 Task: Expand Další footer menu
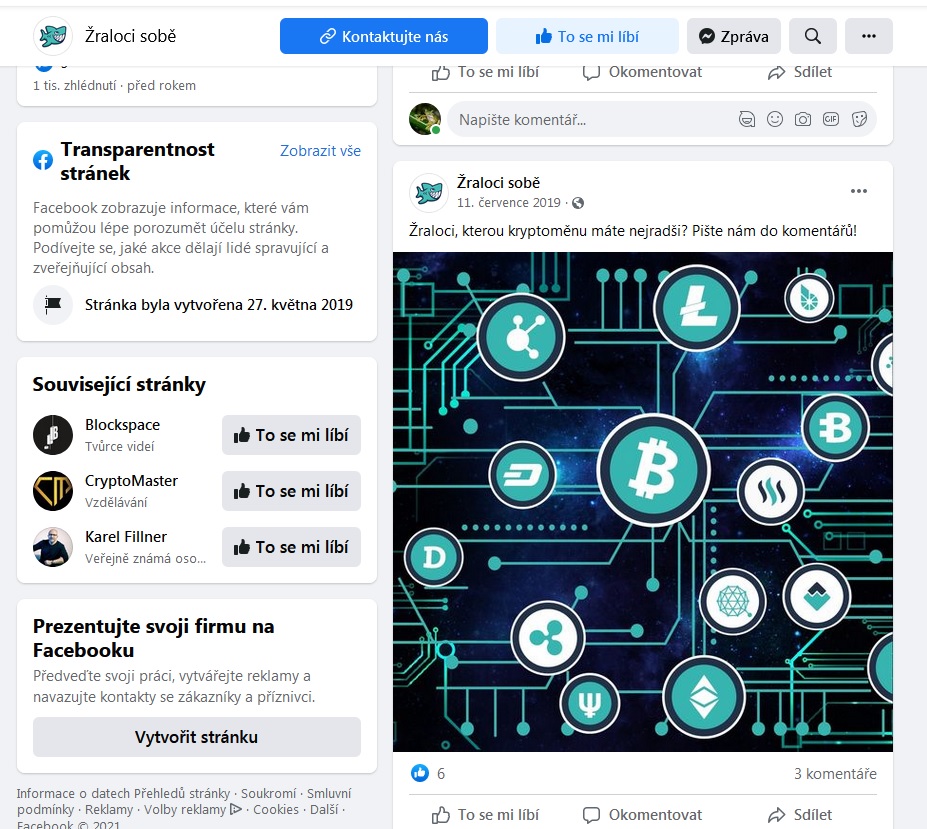point(324,809)
